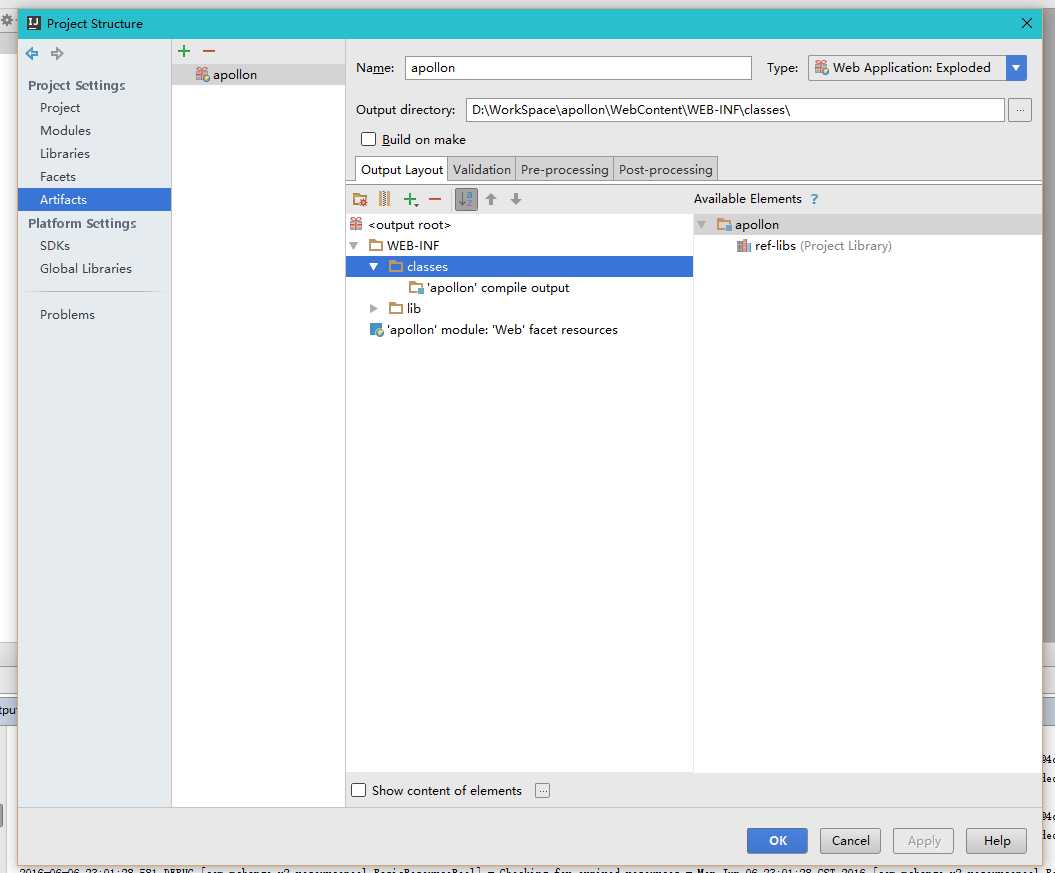The width and height of the screenshot is (1055, 873).
Task: Enable Build on make checkbox
Action: [x=368, y=139]
